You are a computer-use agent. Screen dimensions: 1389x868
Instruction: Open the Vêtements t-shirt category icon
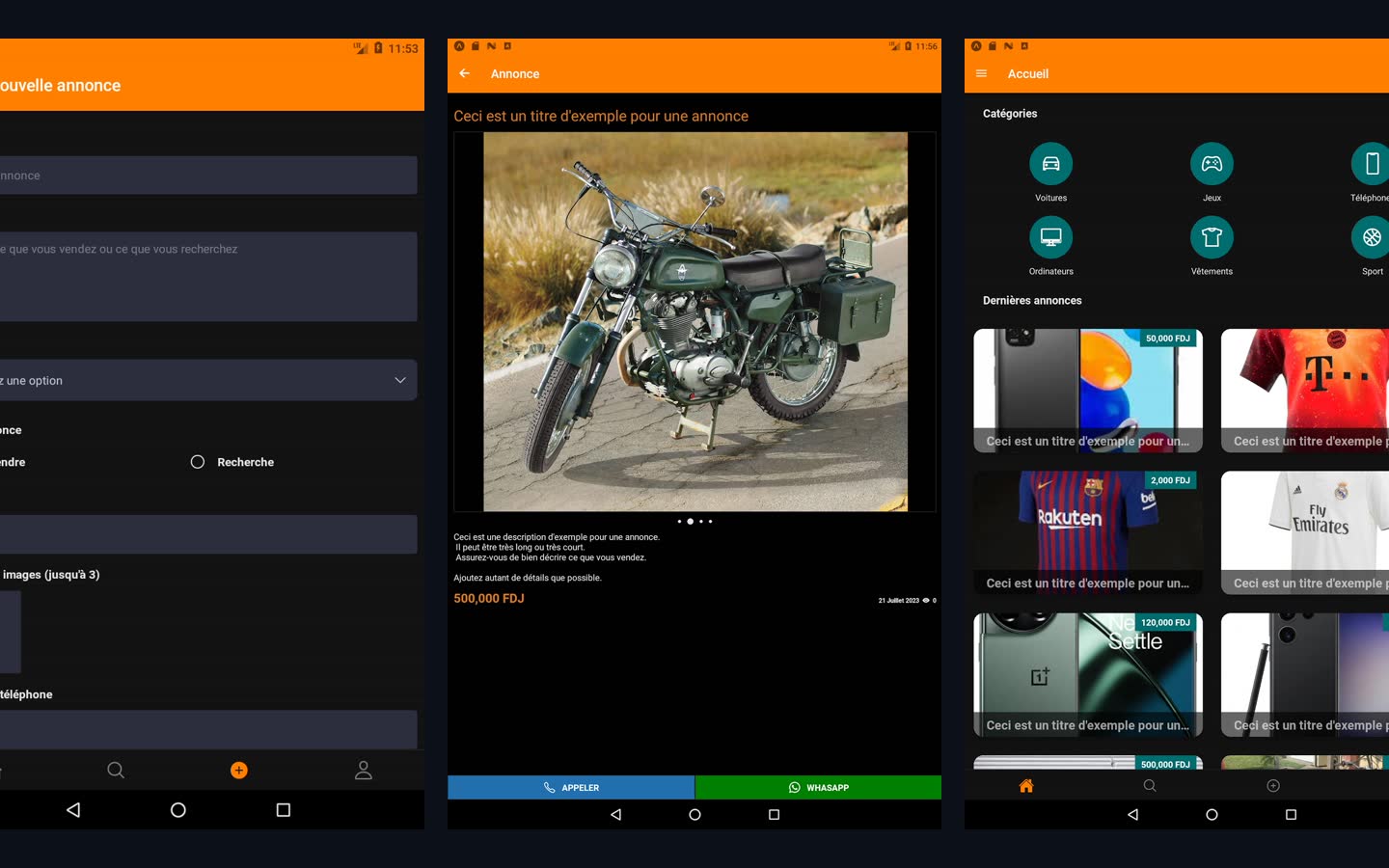[x=1212, y=237]
